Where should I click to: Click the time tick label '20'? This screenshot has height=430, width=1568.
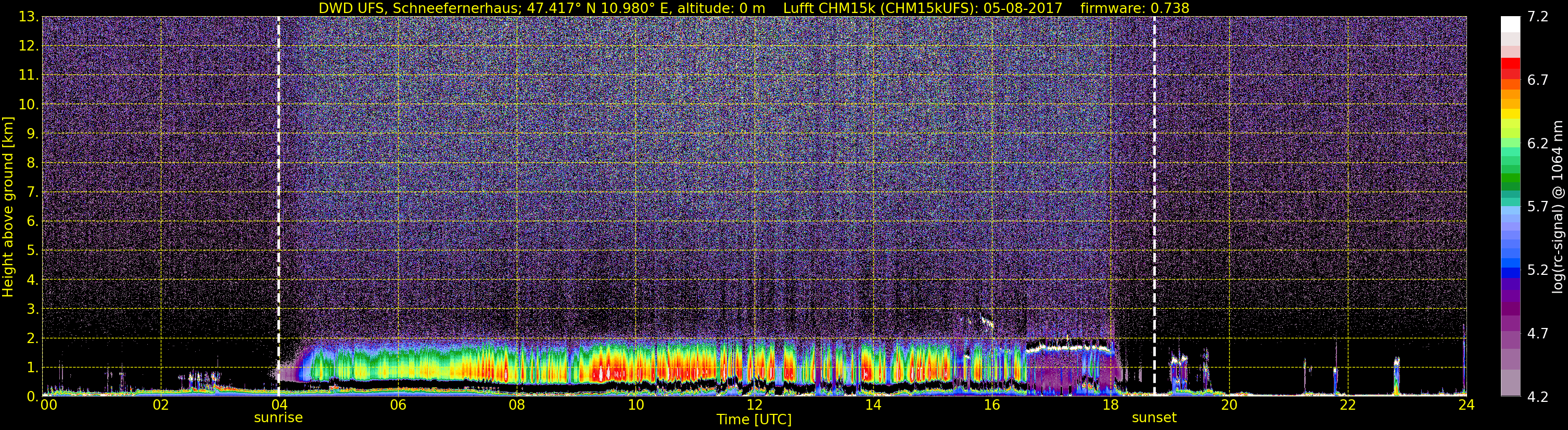1229,405
